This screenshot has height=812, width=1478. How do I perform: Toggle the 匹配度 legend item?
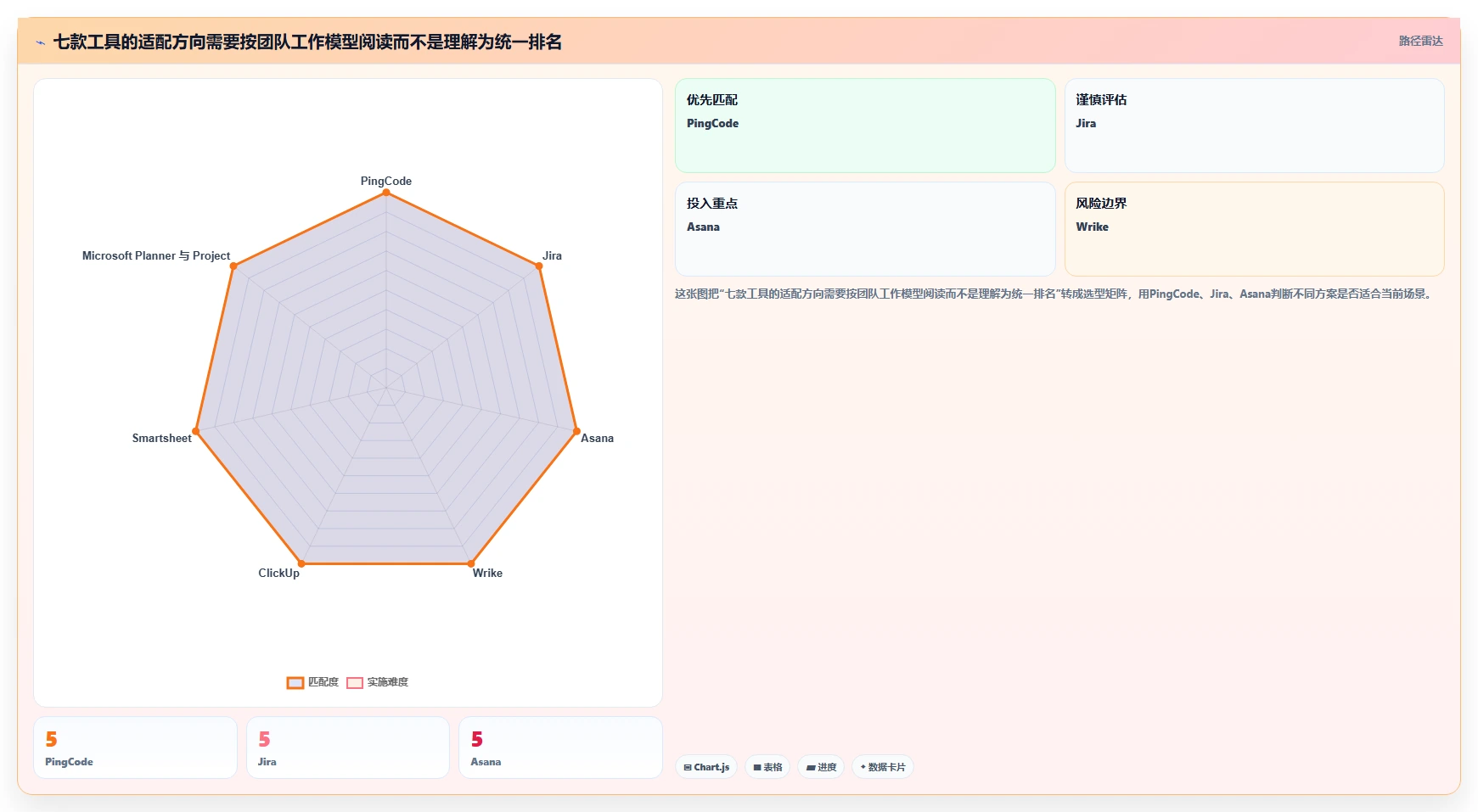(x=313, y=682)
